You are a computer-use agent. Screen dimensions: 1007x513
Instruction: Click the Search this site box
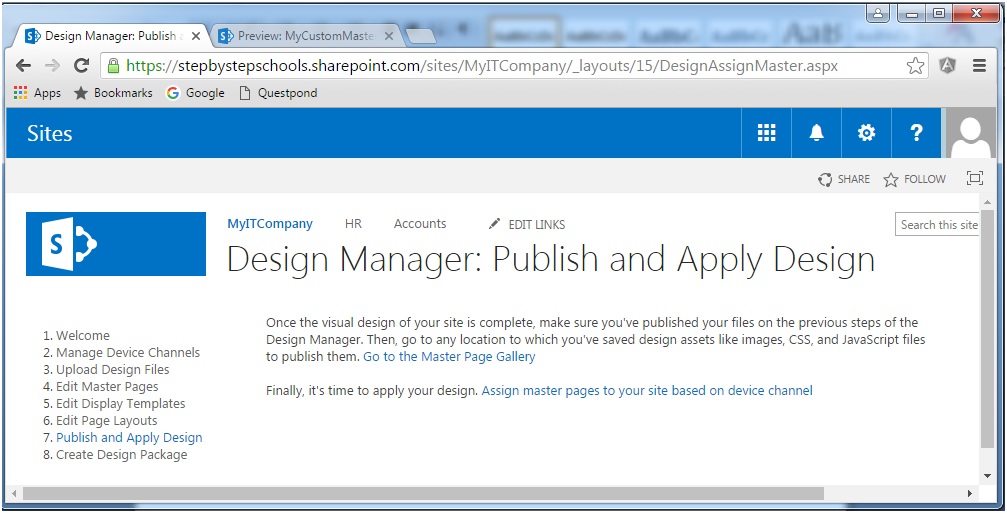point(937,225)
